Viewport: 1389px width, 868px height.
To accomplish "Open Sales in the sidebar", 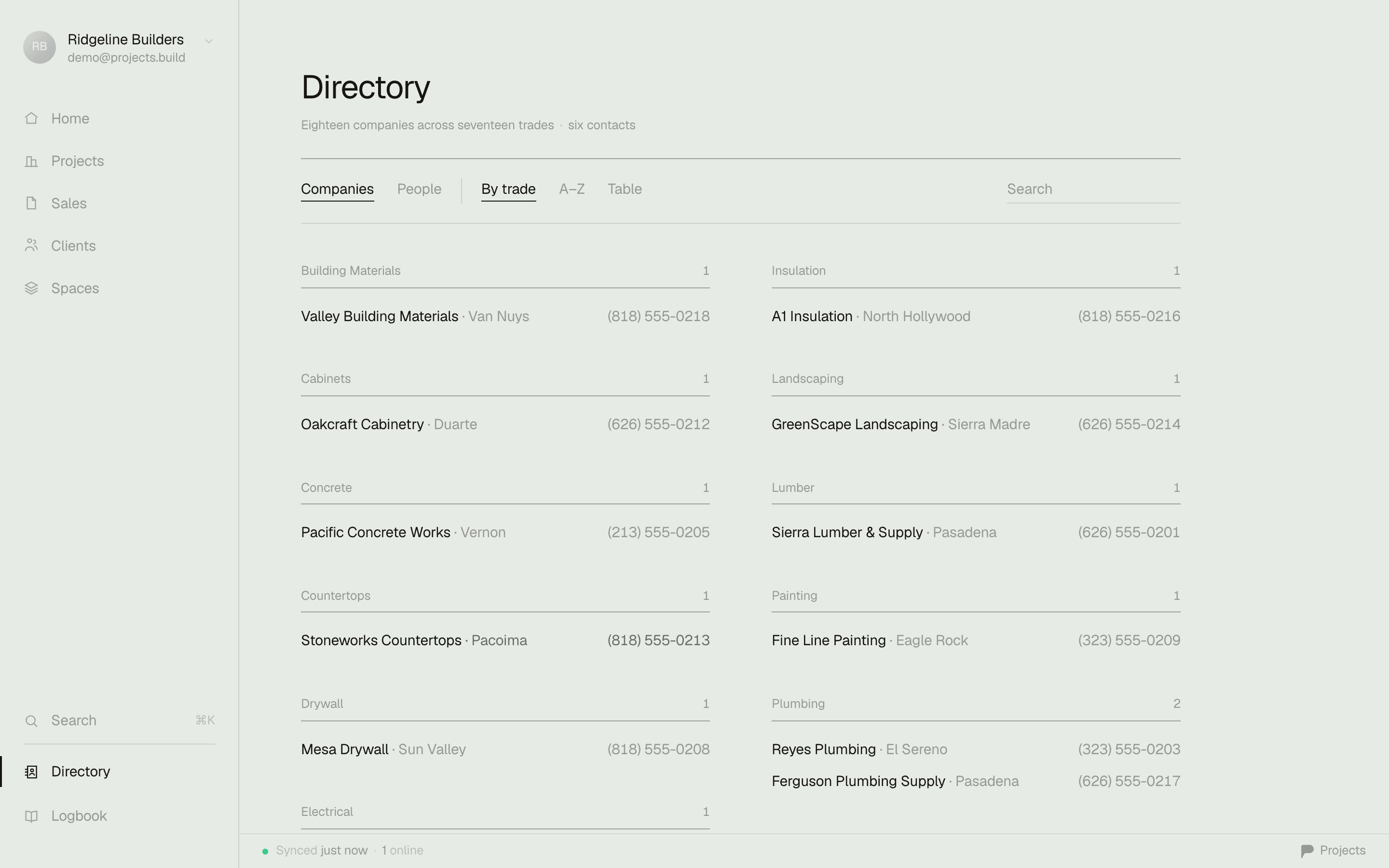I will pos(69,203).
